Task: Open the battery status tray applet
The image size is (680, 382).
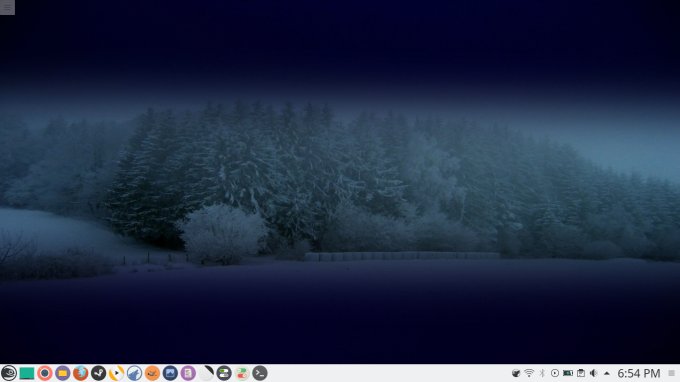Action: pyautogui.click(x=568, y=373)
